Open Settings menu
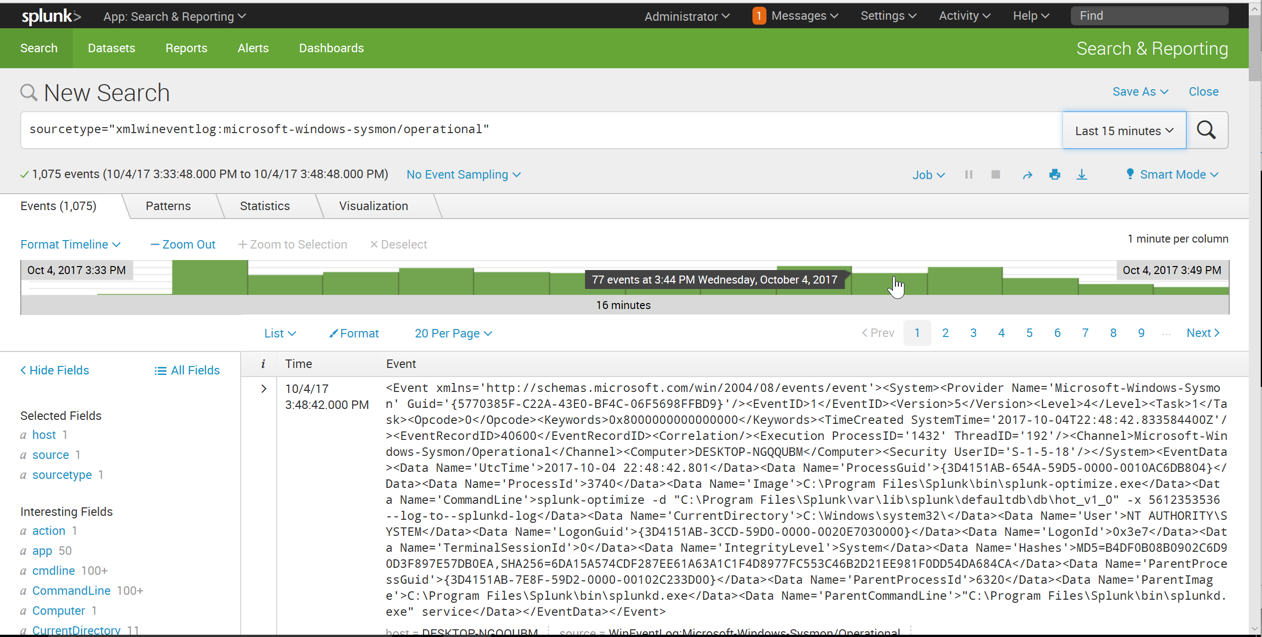Screen dimensions: 1262x637 [888, 16]
